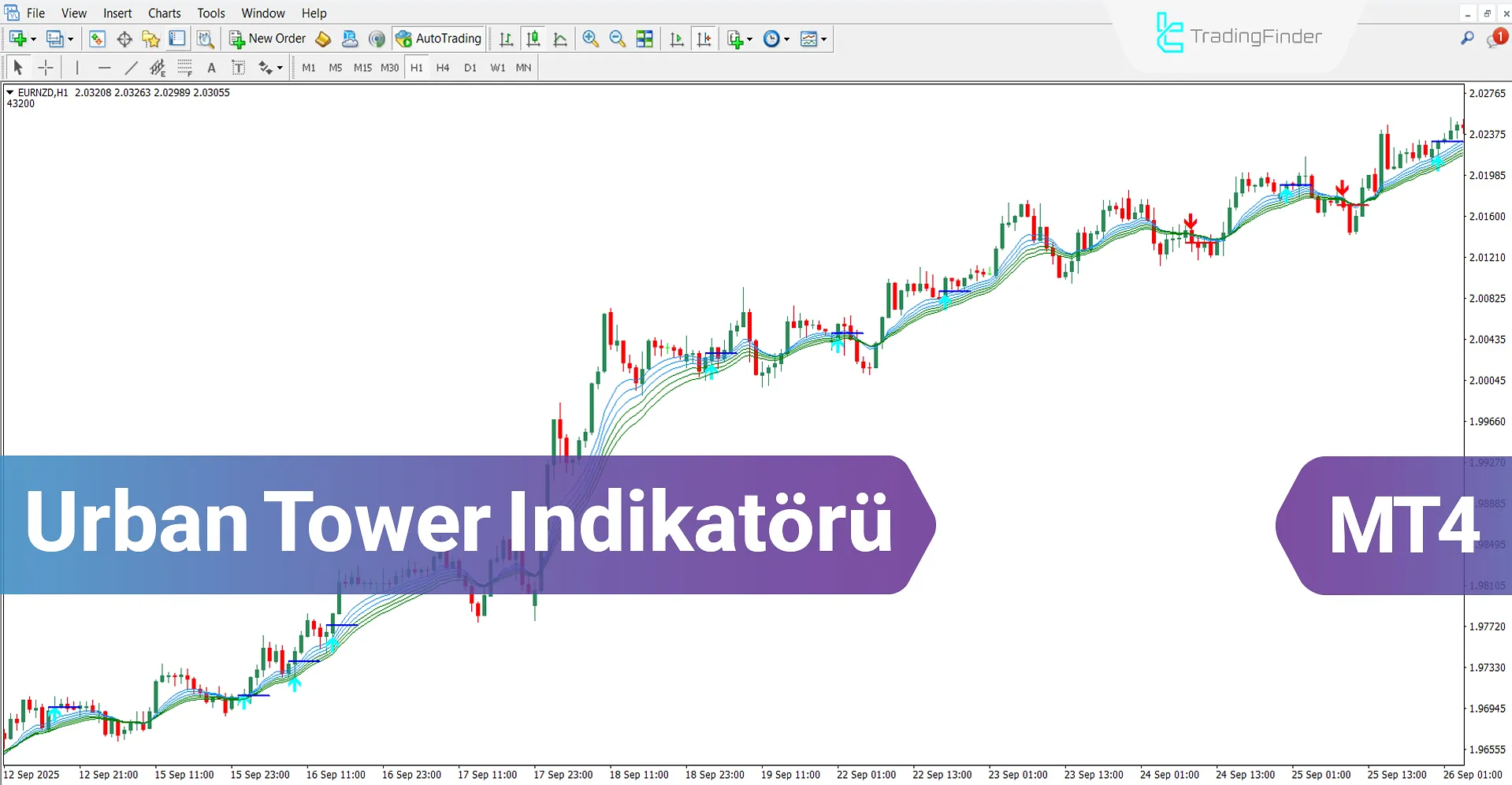Open the Charts menu

point(164,13)
